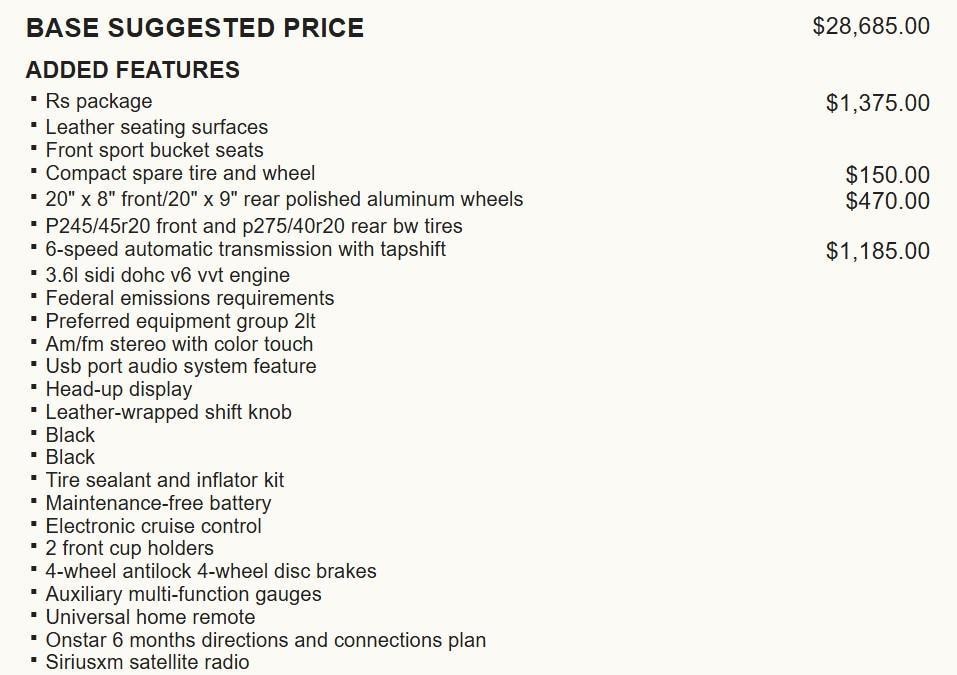
Task: Select the Leather seating surfaces entry
Action: pos(157,127)
